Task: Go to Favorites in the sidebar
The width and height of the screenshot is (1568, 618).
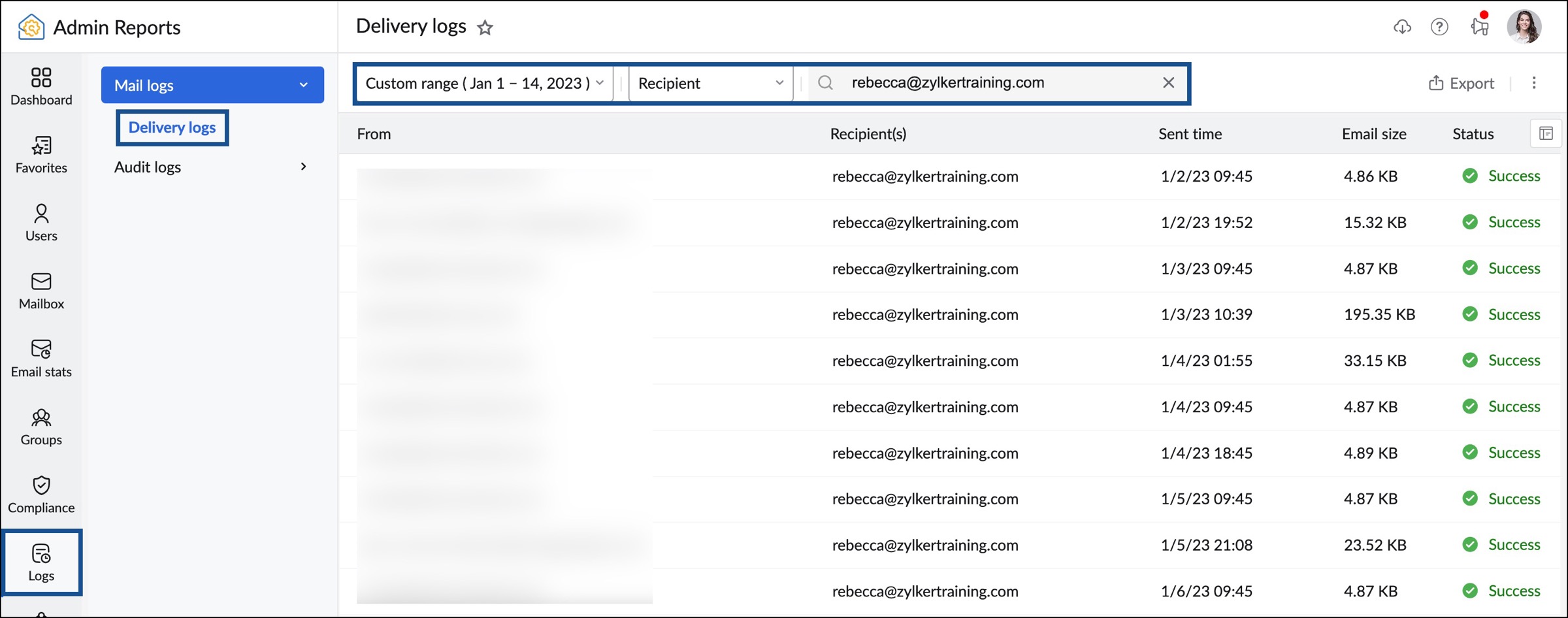Action: pyautogui.click(x=41, y=154)
